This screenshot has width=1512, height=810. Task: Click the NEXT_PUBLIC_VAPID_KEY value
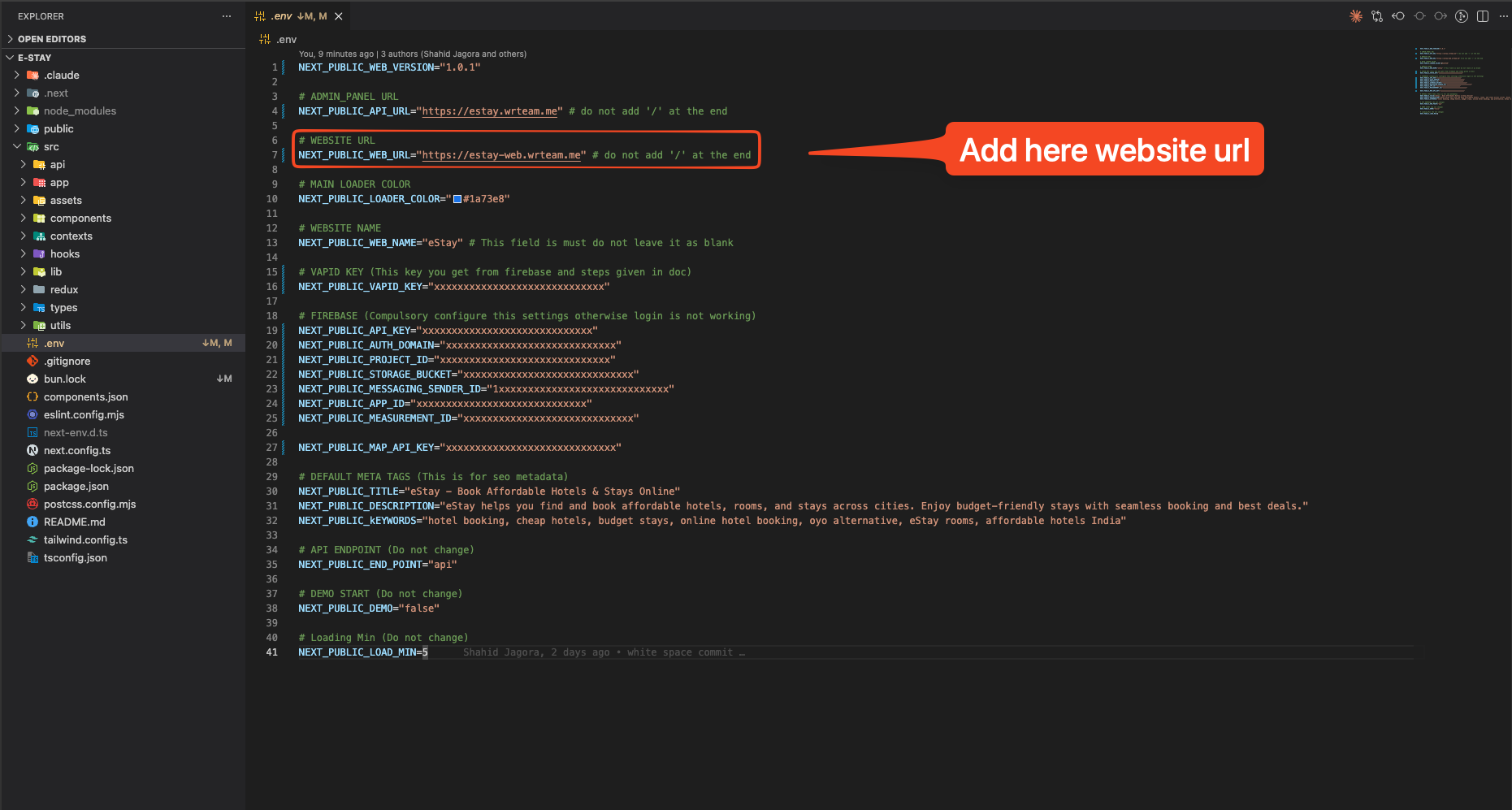pyautogui.click(x=519, y=287)
